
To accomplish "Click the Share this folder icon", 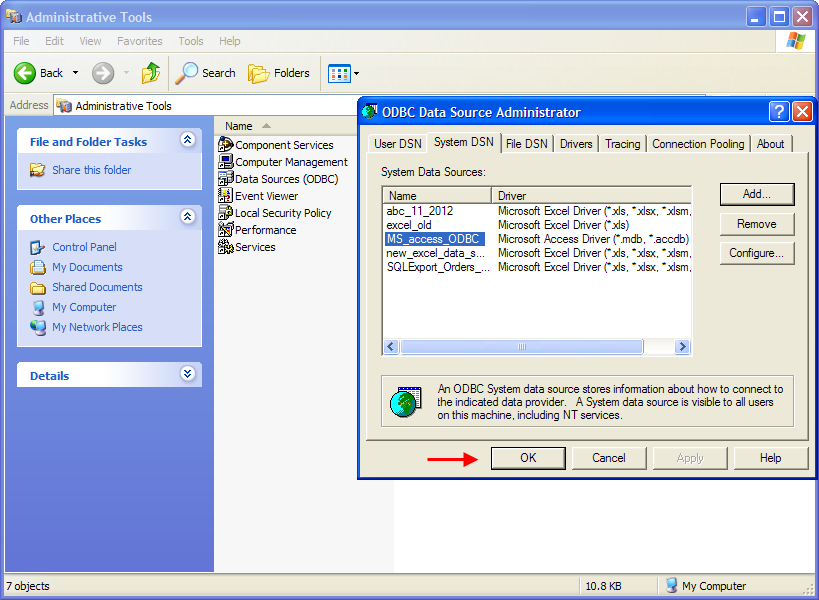I will click(x=37, y=170).
